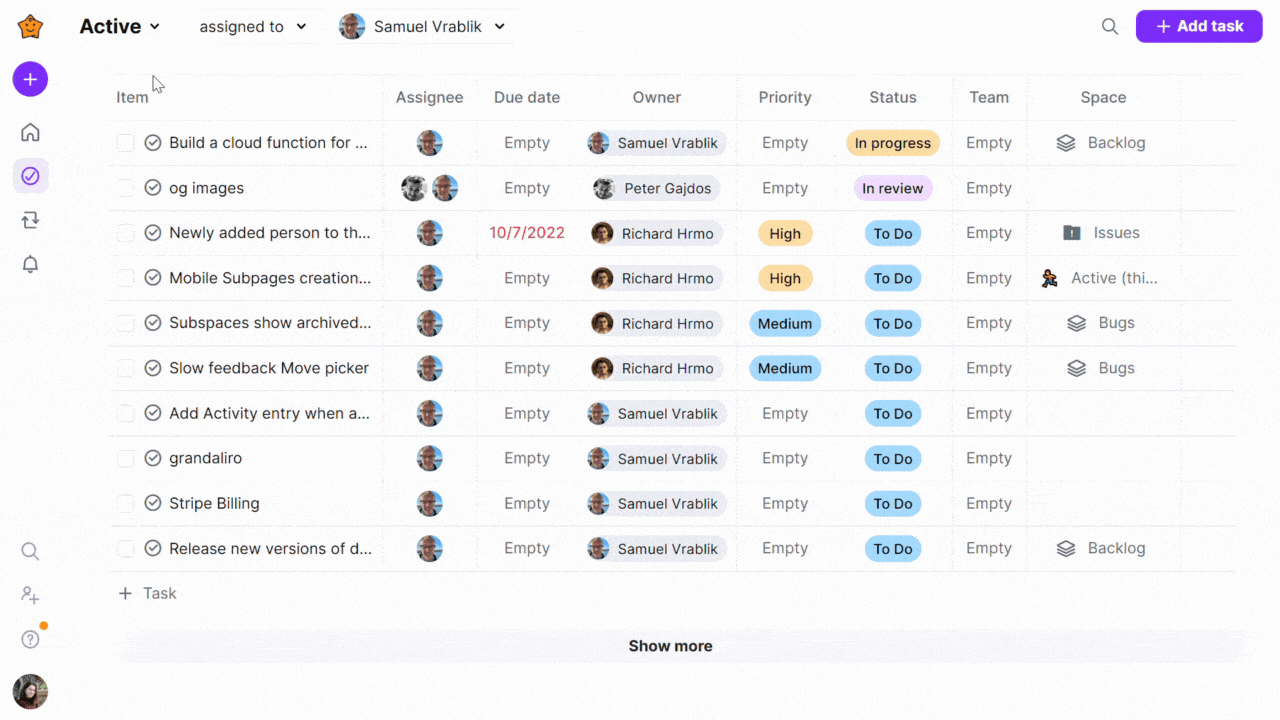Open the Home icon in sidebar
Viewport: 1280px width, 720px height.
(30, 132)
